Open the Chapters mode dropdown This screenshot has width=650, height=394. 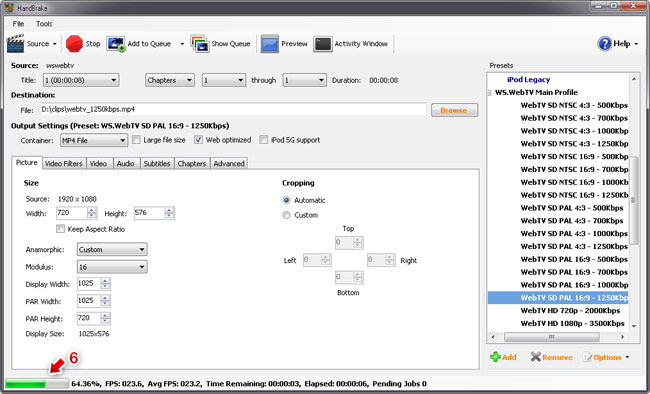pos(170,80)
